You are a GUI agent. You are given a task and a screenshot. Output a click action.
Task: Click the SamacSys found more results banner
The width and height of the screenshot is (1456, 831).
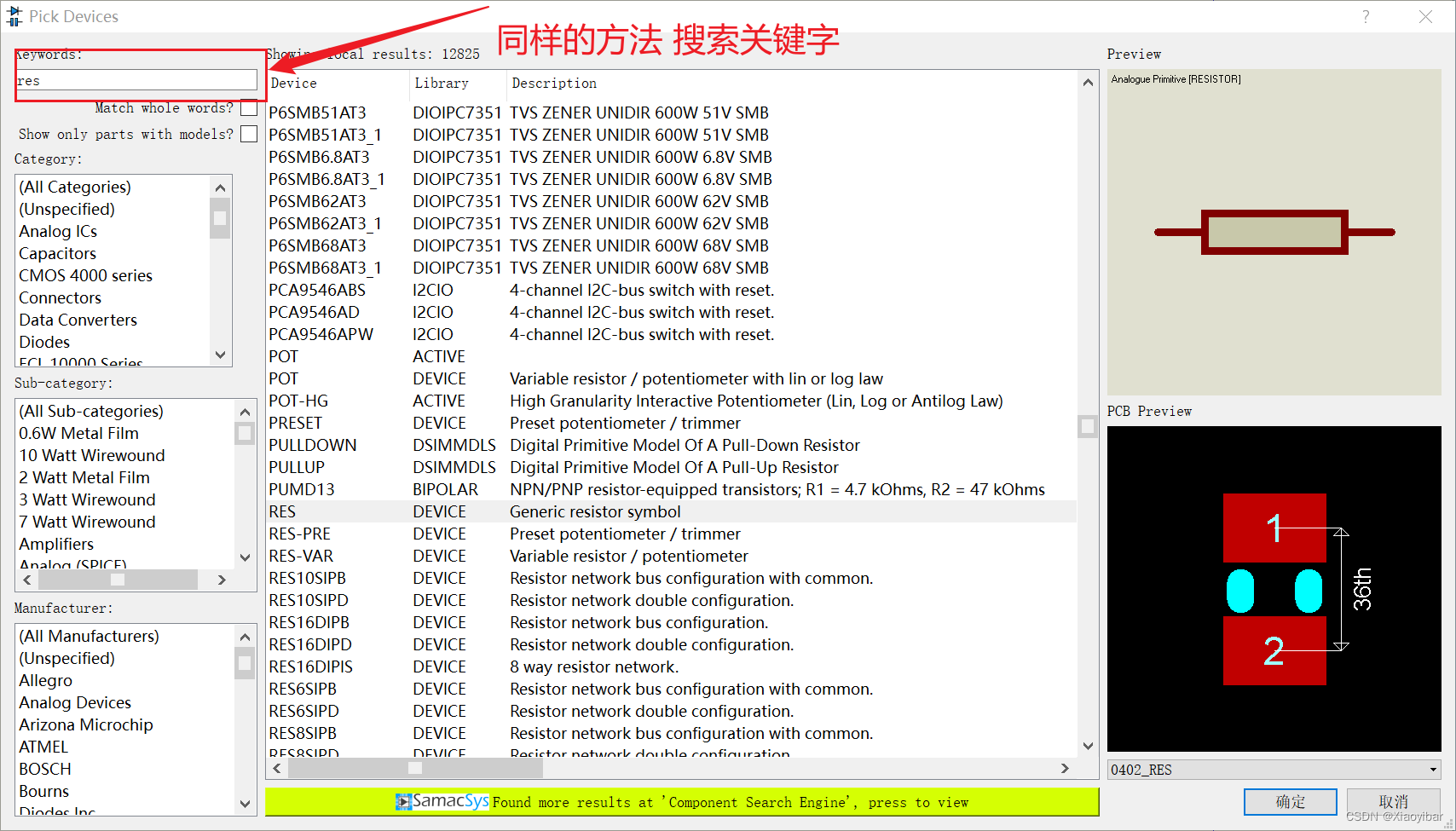682,802
